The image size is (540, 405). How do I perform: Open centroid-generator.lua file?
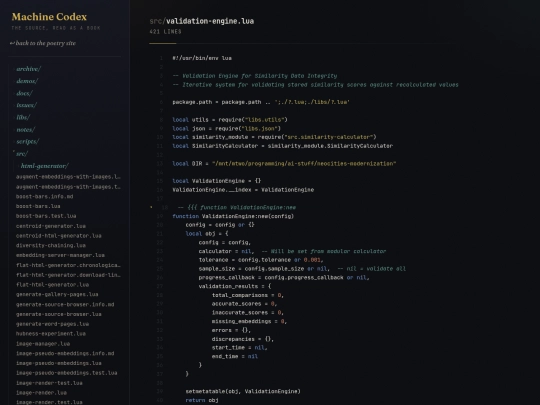pos(51,226)
